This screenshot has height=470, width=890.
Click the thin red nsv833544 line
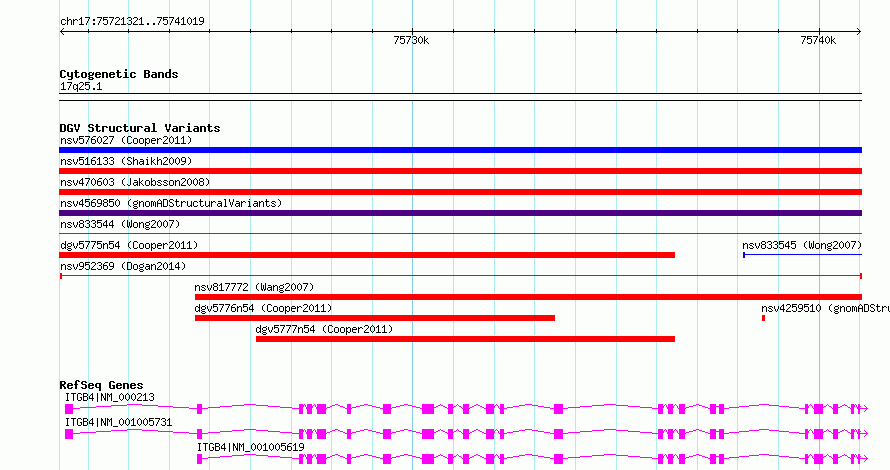(460, 234)
